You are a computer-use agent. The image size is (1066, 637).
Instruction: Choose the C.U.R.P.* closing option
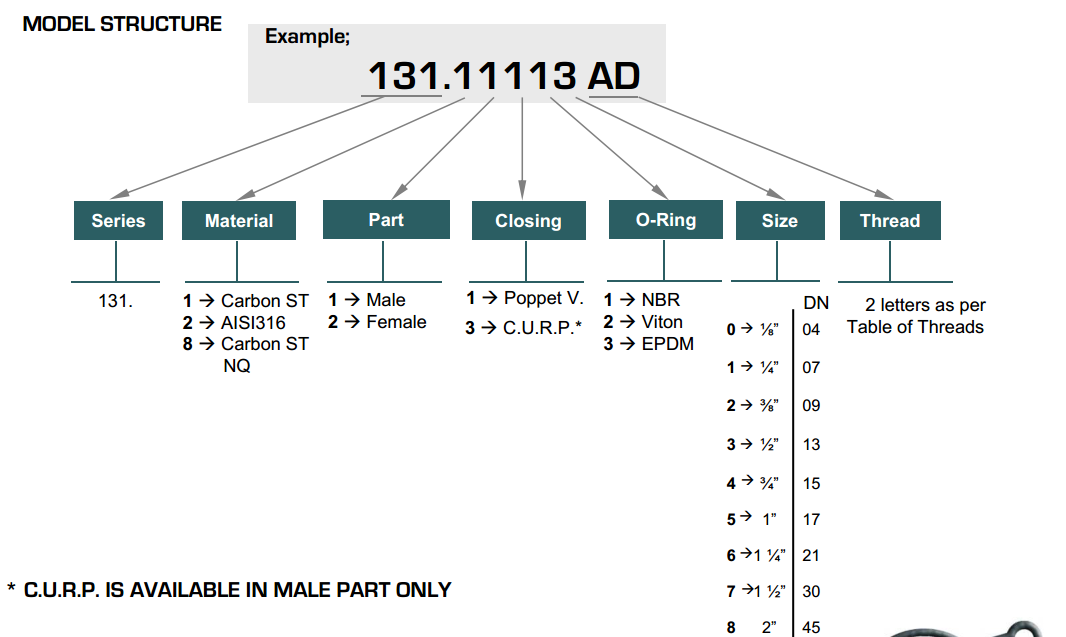pos(524,327)
